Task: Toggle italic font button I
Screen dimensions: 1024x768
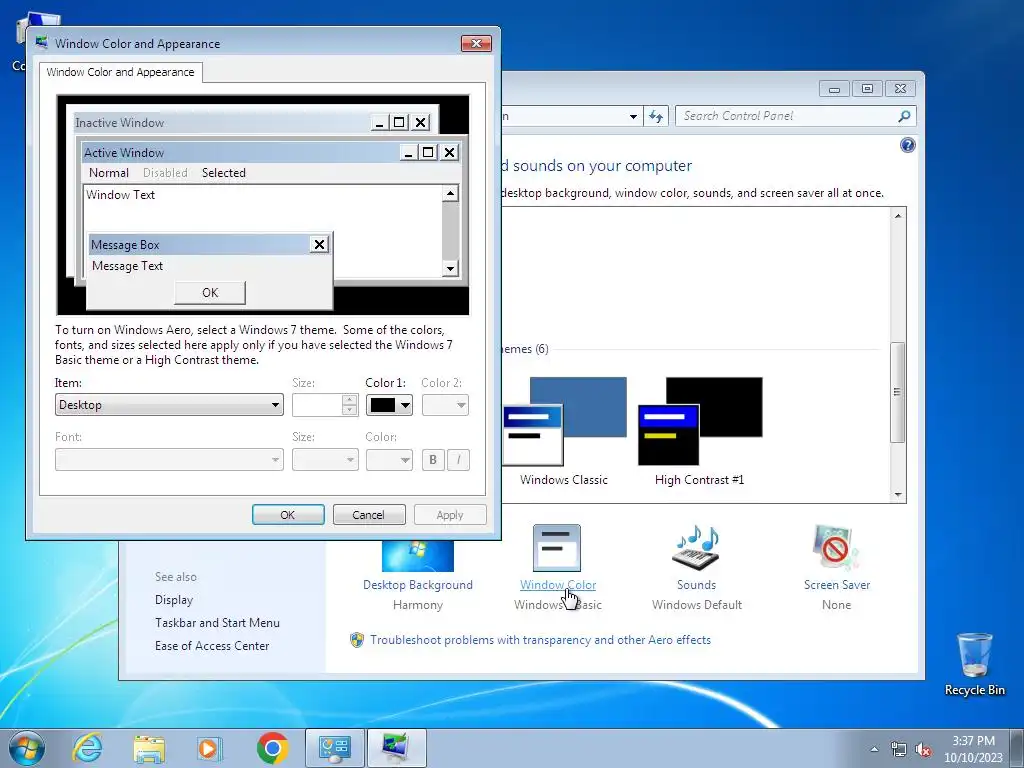Action: pyautogui.click(x=458, y=460)
